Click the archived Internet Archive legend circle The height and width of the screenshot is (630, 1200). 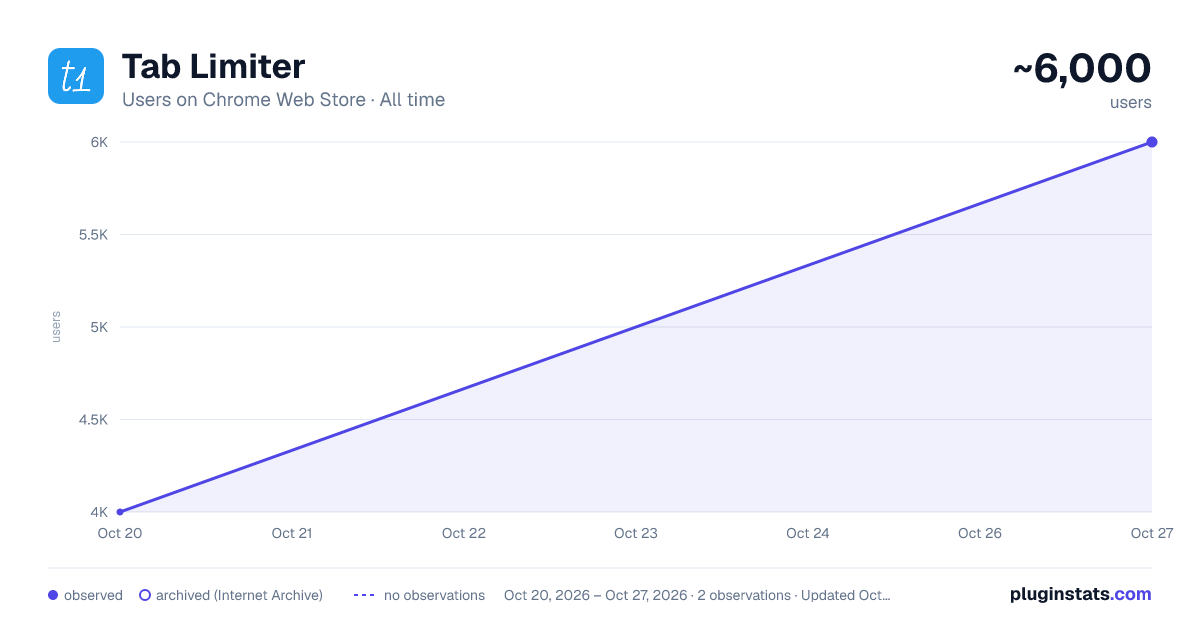[x=145, y=595]
